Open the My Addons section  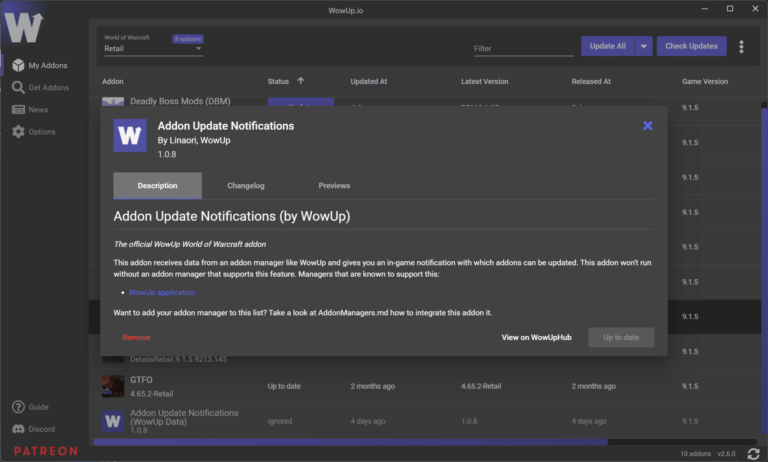pyautogui.click(x=40, y=65)
